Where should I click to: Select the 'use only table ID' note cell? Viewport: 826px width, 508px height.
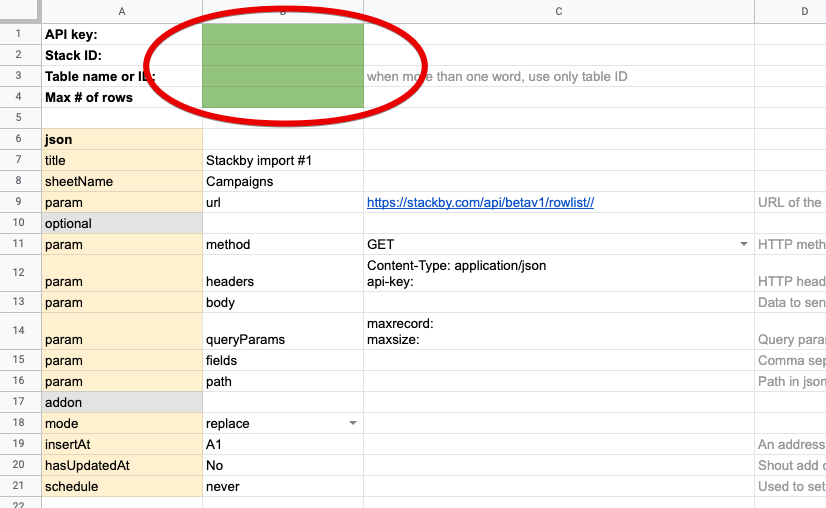point(559,76)
